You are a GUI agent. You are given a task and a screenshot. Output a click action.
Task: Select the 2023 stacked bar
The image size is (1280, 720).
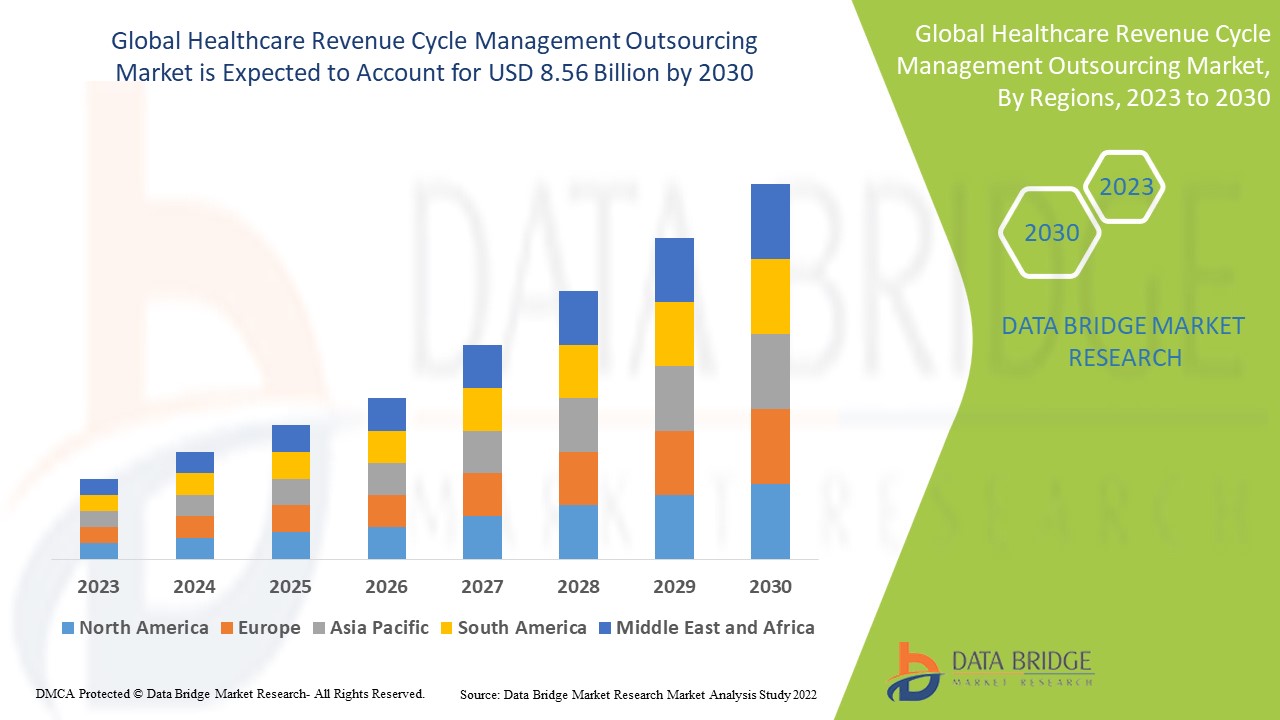pyautogui.click(x=99, y=518)
